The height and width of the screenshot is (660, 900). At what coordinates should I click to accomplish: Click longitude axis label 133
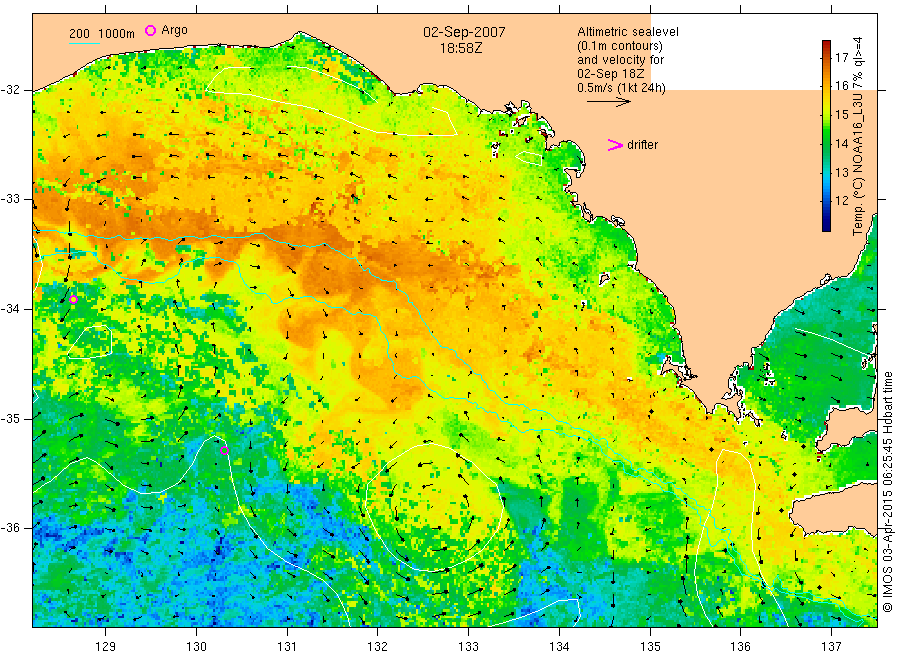[468, 646]
